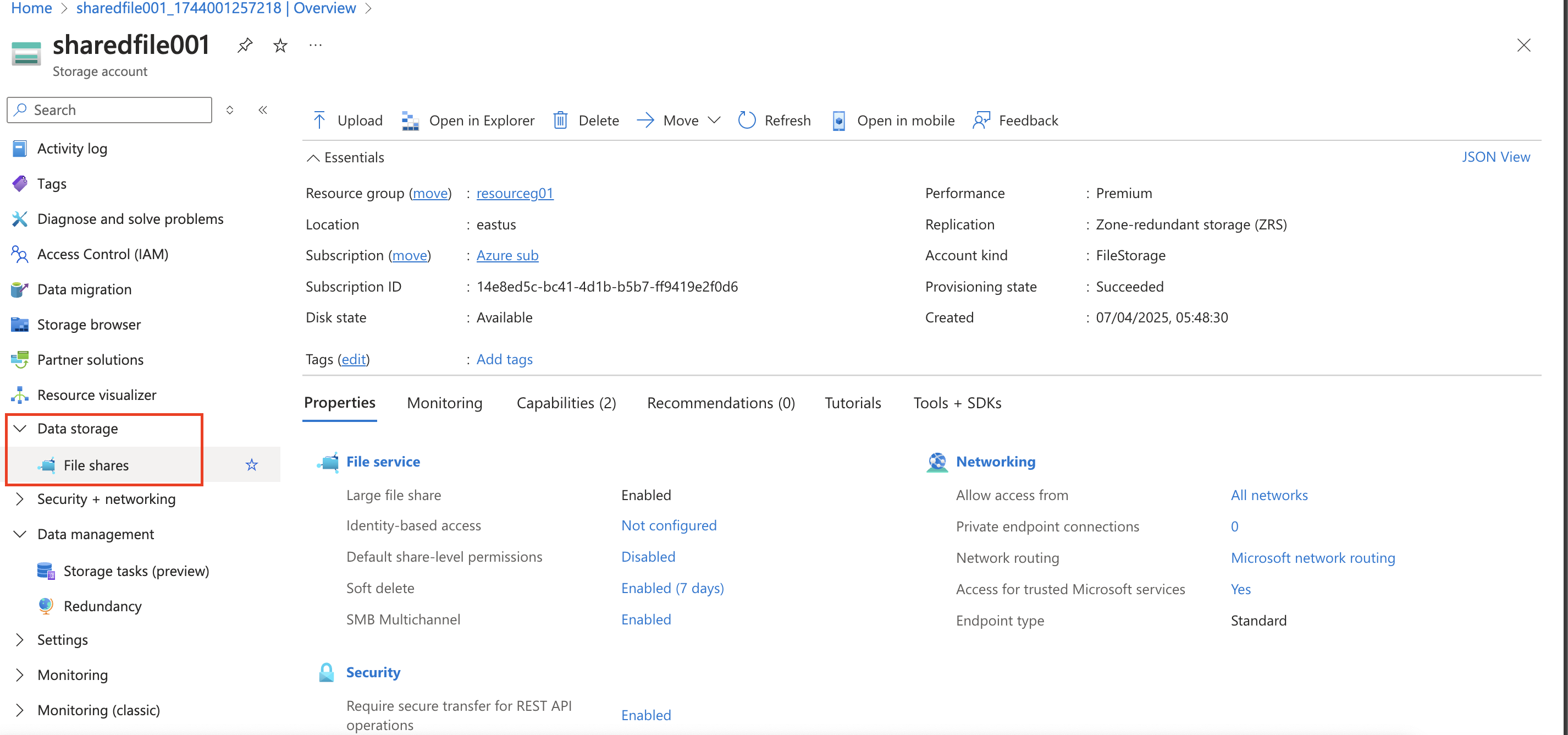Focus the sidebar Search field
This screenshot has height=735, width=1568.
[x=110, y=110]
